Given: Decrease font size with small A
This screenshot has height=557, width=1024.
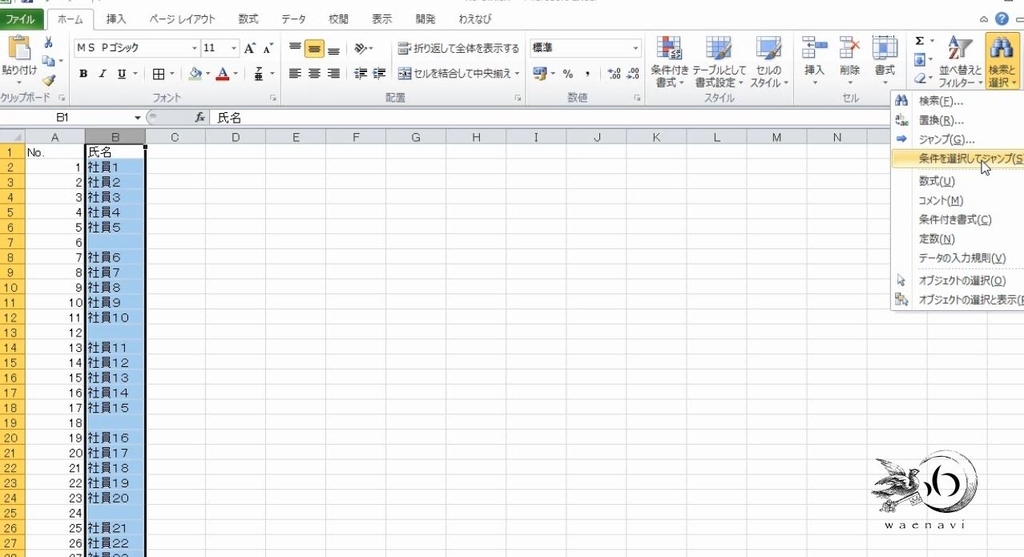Looking at the screenshot, I should tap(268, 48).
